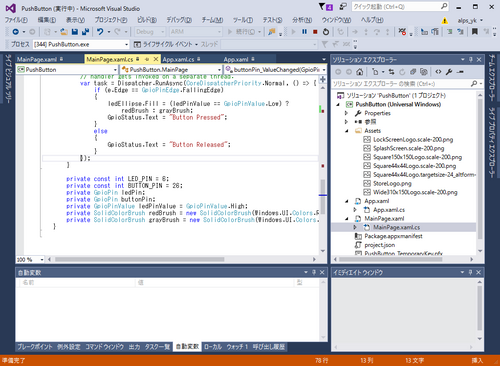Select the ローカル tab in bottom panel
This screenshot has width=500, height=366.
[212, 347]
